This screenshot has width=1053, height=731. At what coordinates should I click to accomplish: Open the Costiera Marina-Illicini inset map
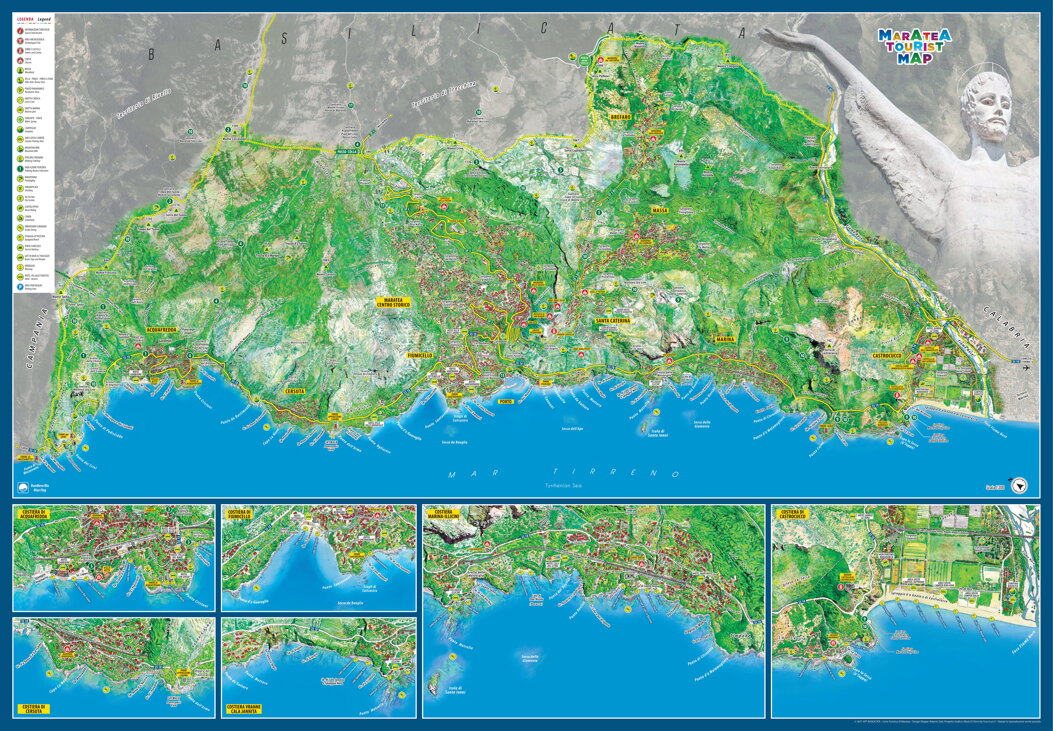click(592, 611)
